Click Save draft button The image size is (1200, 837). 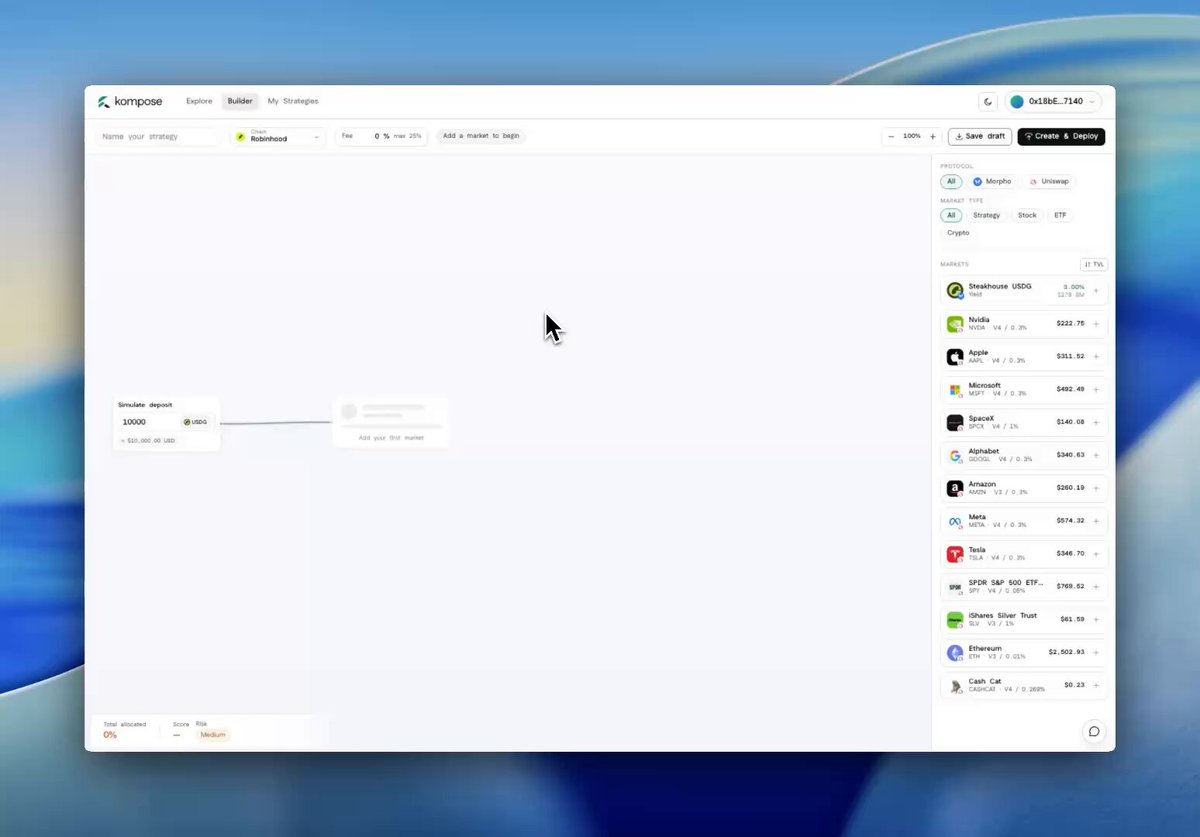[x=980, y=136]
